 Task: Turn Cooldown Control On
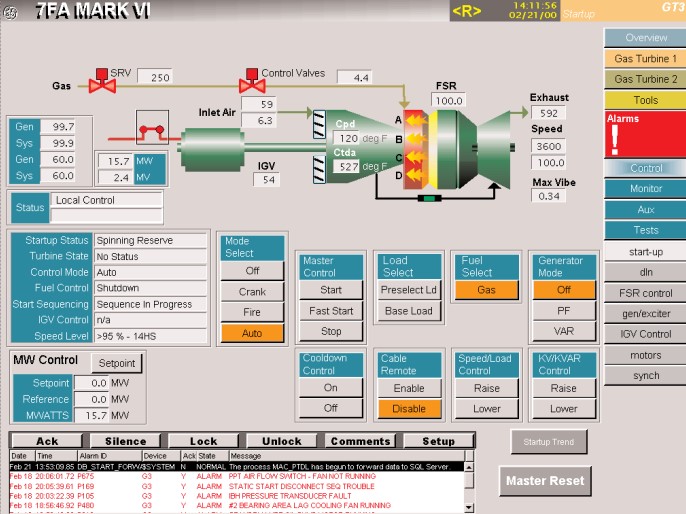point(331,388)
